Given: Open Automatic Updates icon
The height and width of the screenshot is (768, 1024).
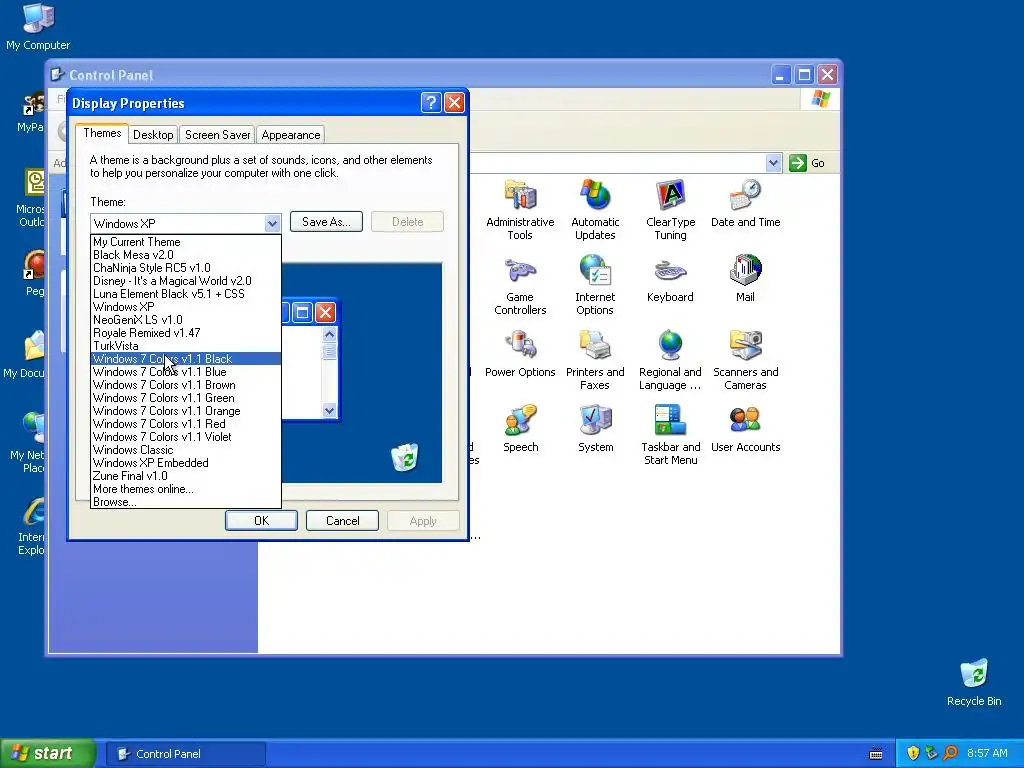Looking at the screenshot, I should point(595,210).
